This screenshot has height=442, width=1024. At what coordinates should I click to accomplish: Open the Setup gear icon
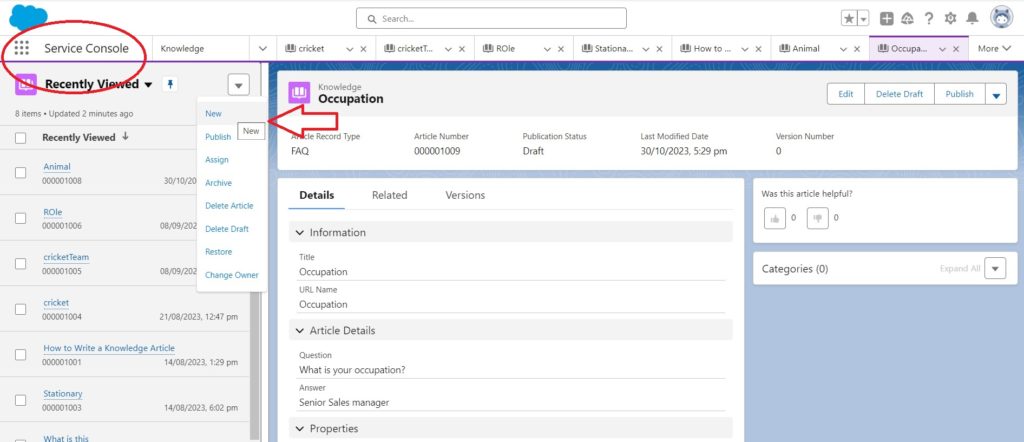[x=950, y=18]
